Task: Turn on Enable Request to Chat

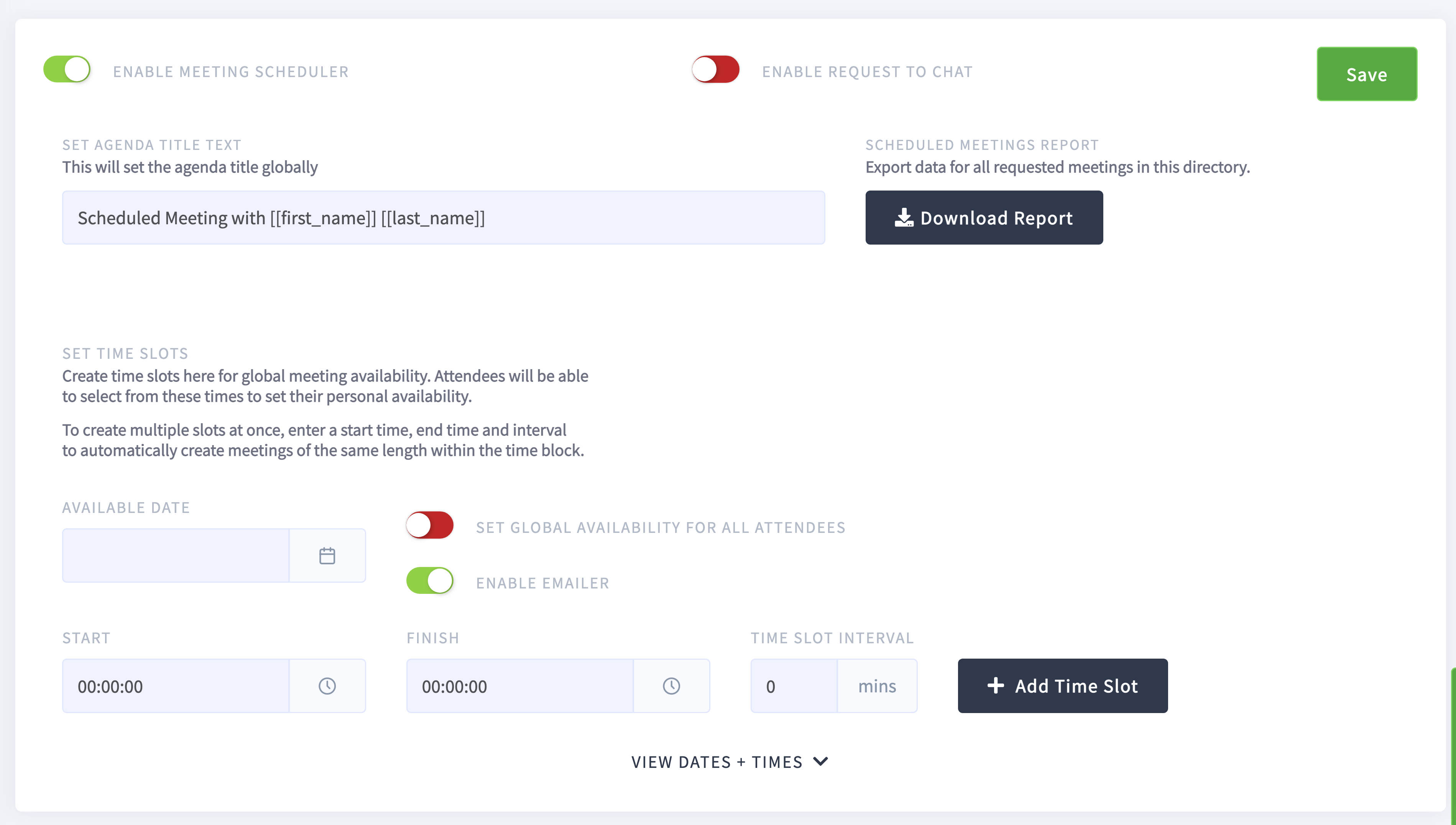Action: [715, 69]
